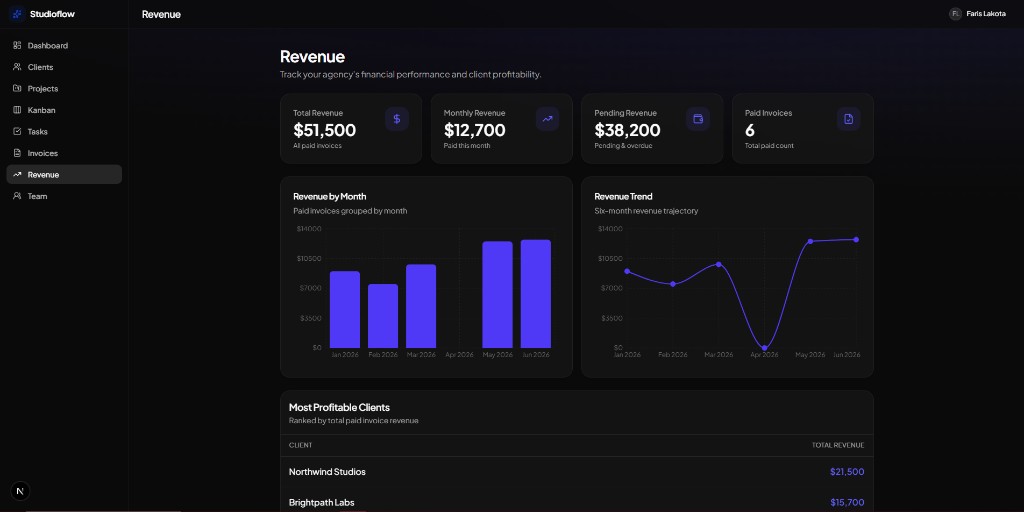Click the $12,700 monthly revenue value

point(475,130)
